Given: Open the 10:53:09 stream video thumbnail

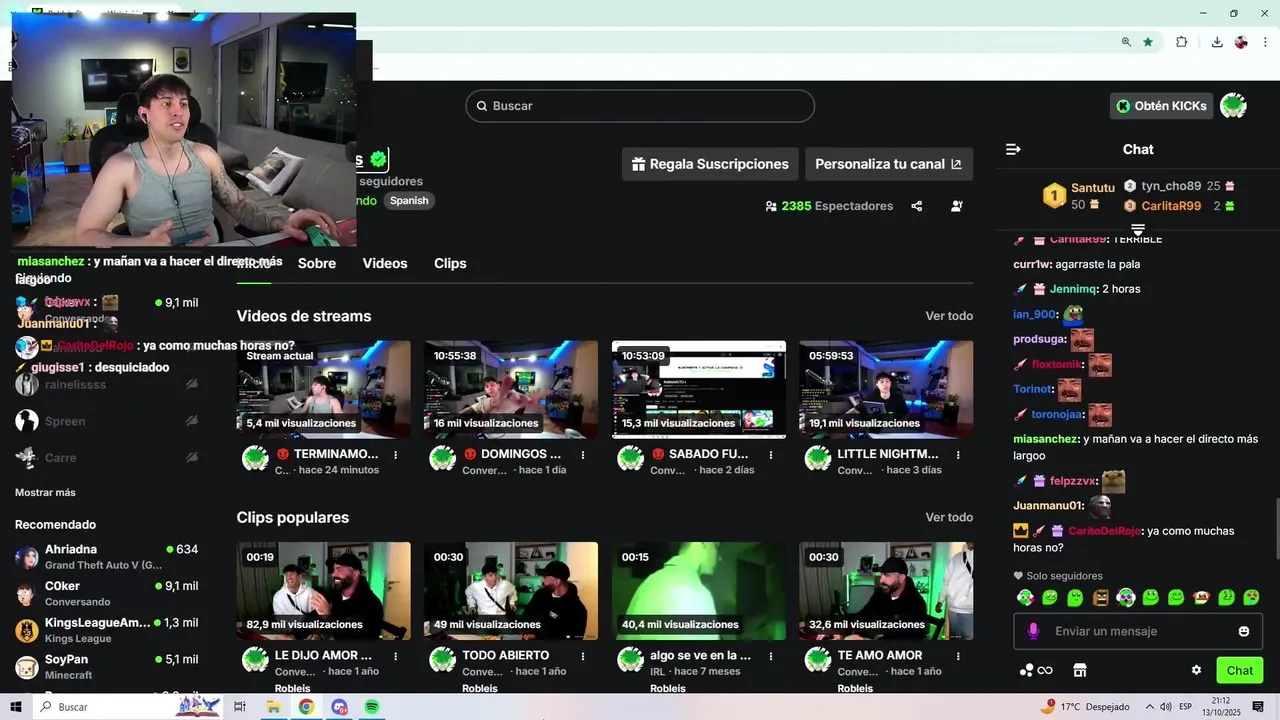Looking at the screenshot, I should click(x=699, y=389).
